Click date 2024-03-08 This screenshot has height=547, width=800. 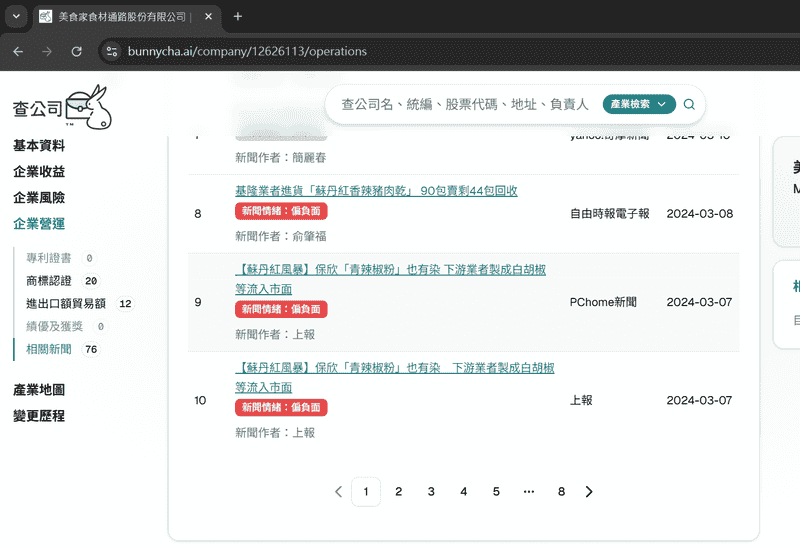(700, 214)
